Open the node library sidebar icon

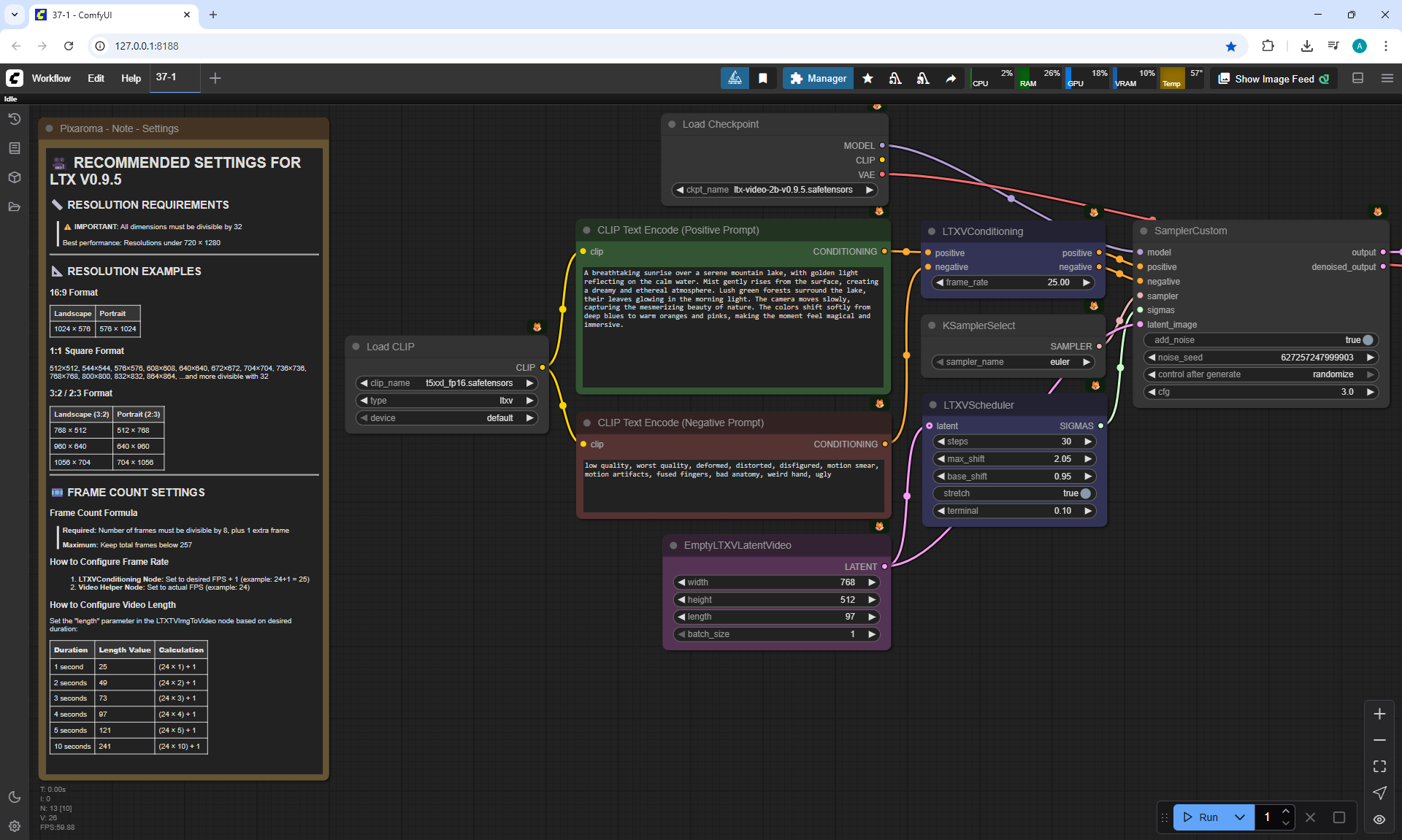[15, 148]
